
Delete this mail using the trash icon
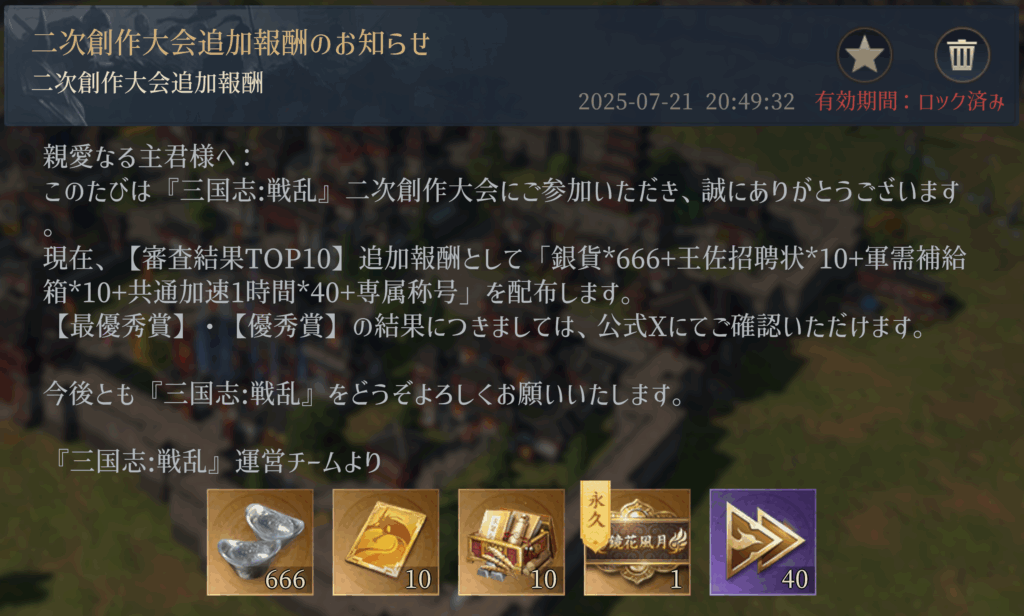pos(962,54)
